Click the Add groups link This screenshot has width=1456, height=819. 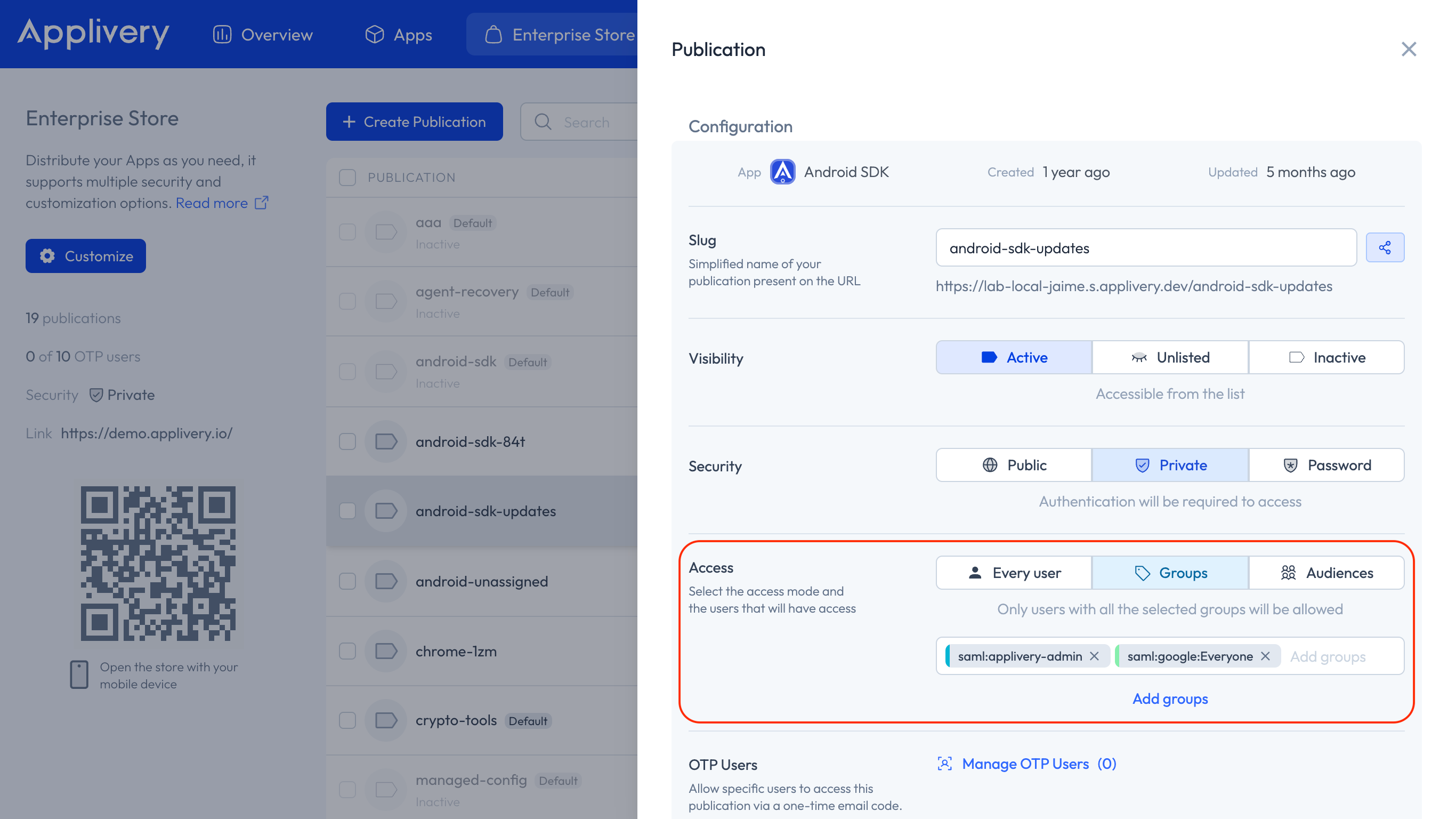[x=1170, y=698]
